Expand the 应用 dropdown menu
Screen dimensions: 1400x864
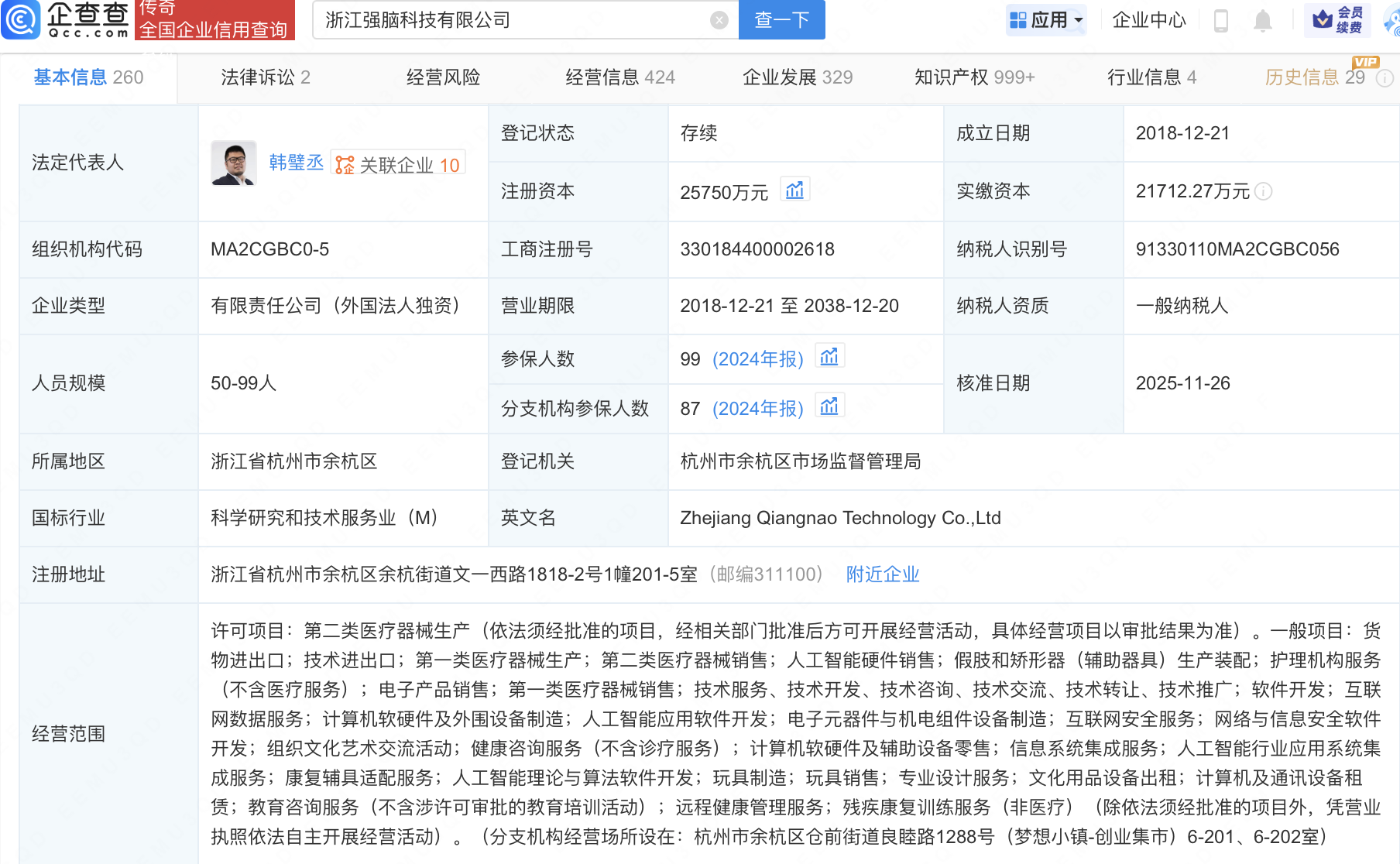(1046, 21)
